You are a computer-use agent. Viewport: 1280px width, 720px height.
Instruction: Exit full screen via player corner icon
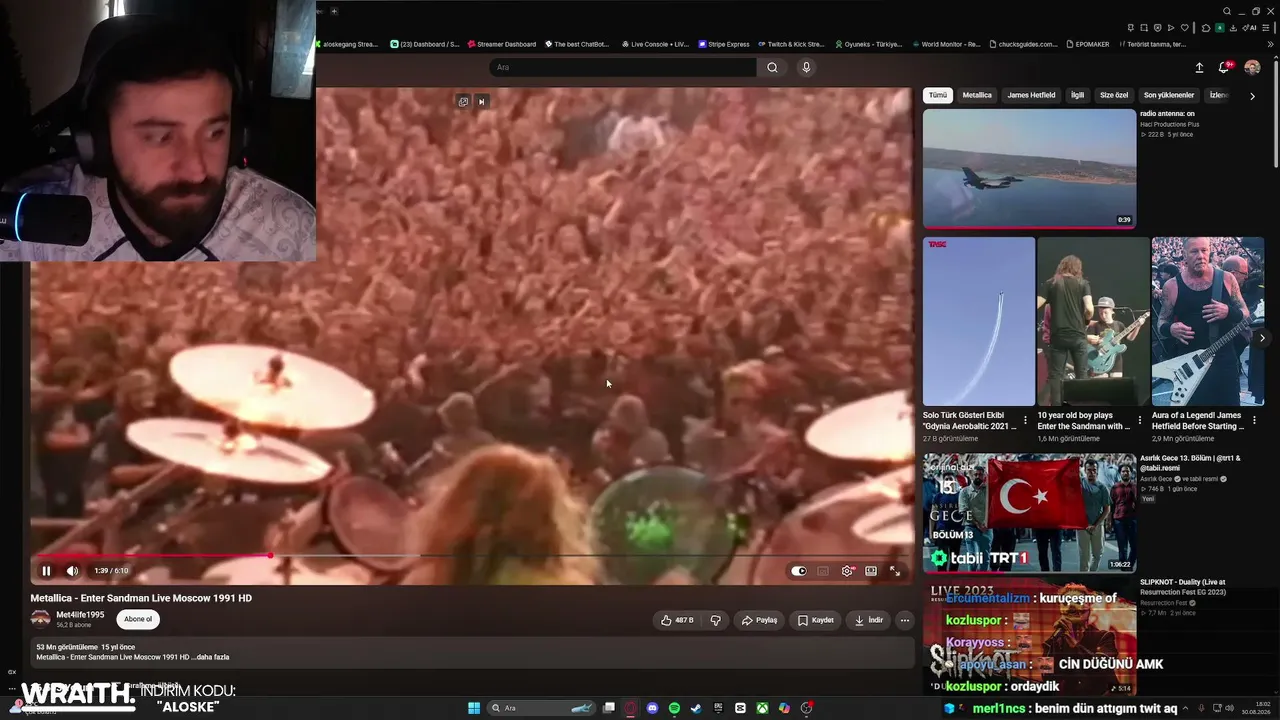tap(895, 571)
